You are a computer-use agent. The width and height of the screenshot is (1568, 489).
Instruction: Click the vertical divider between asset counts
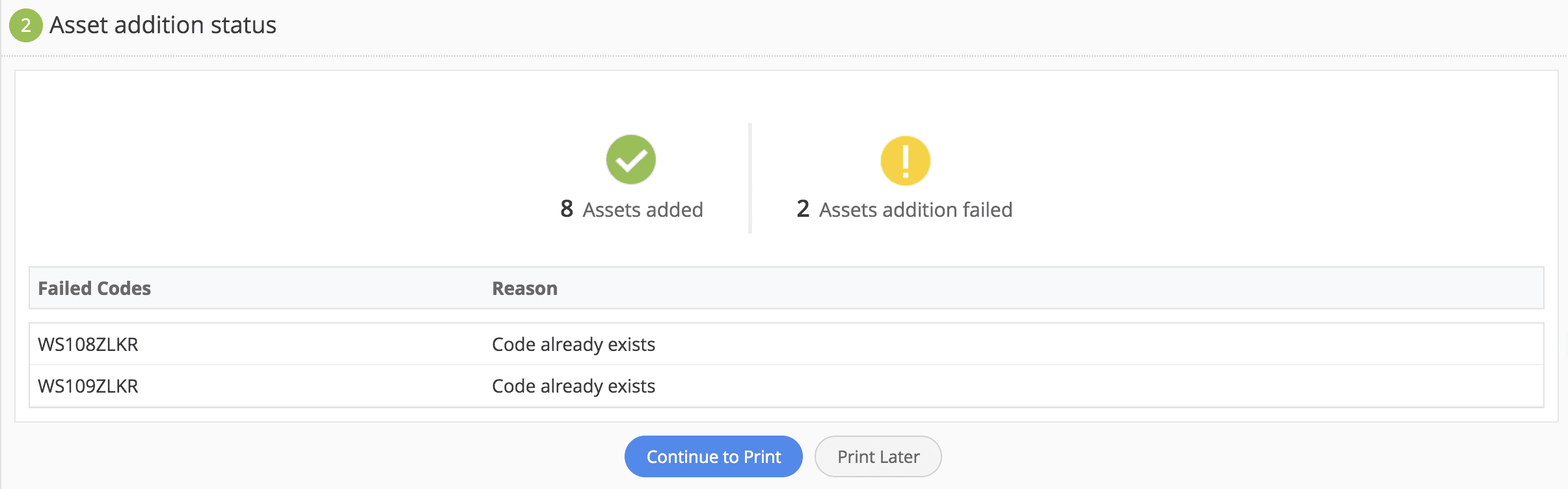point(750,178)
